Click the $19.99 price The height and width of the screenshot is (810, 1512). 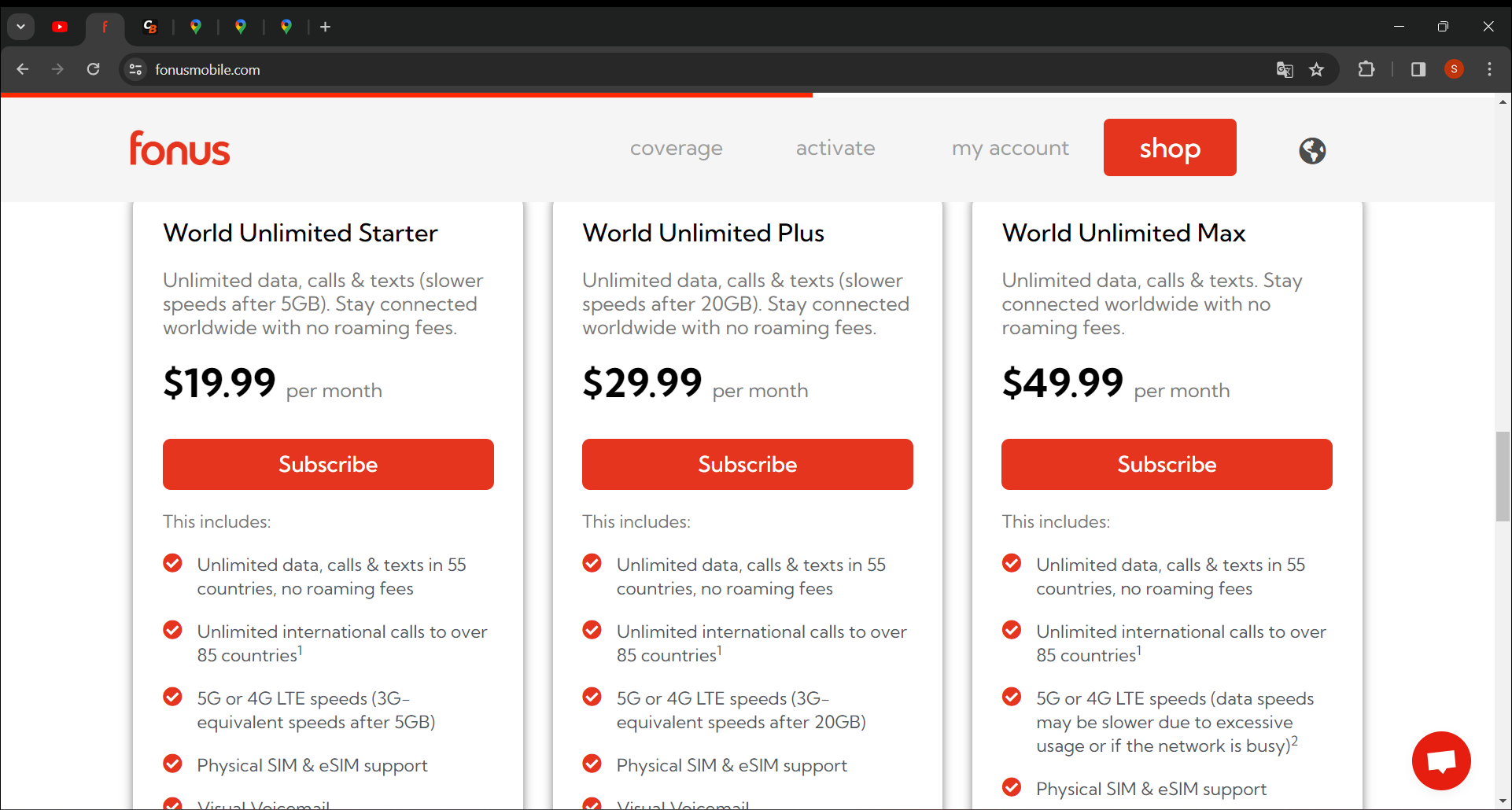(219, 383)
